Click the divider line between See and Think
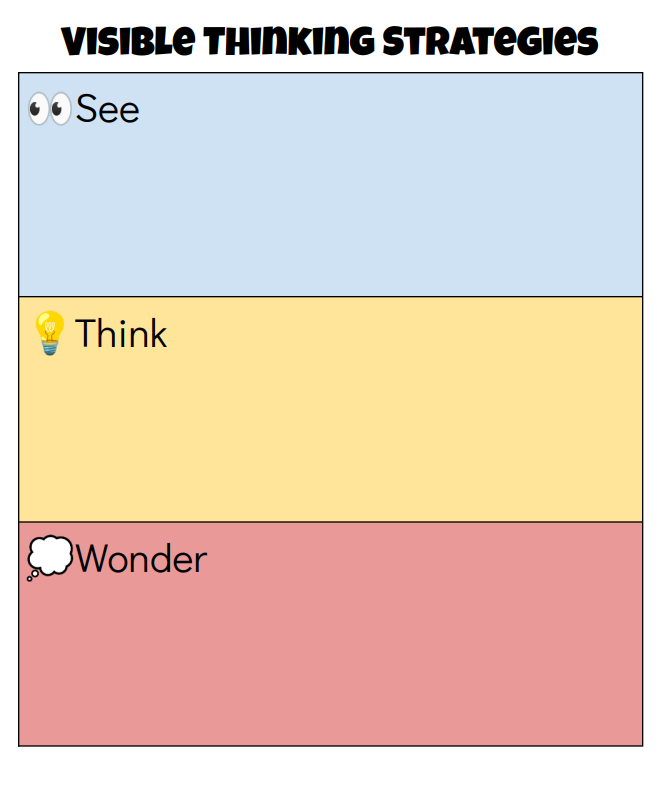668x794 pixels. (330, 297)
